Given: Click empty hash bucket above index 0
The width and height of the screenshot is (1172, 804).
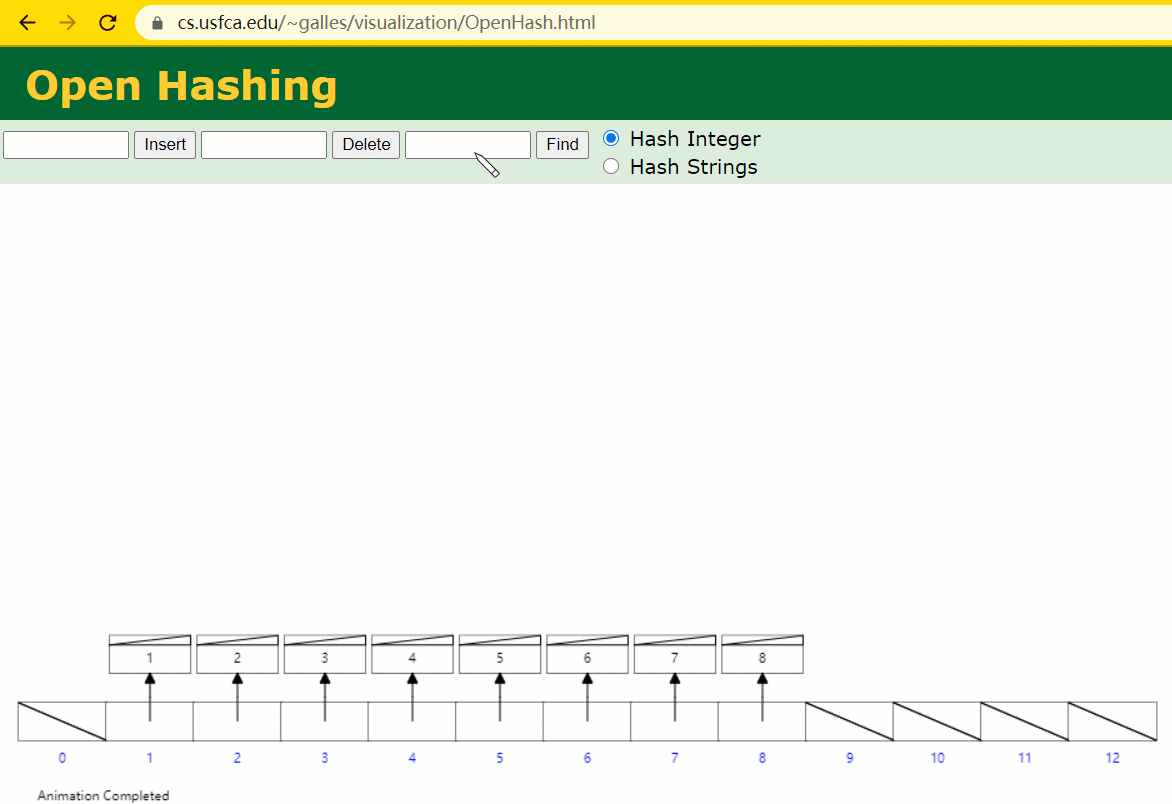Looking at the screenshot, I should pos(62,721).
